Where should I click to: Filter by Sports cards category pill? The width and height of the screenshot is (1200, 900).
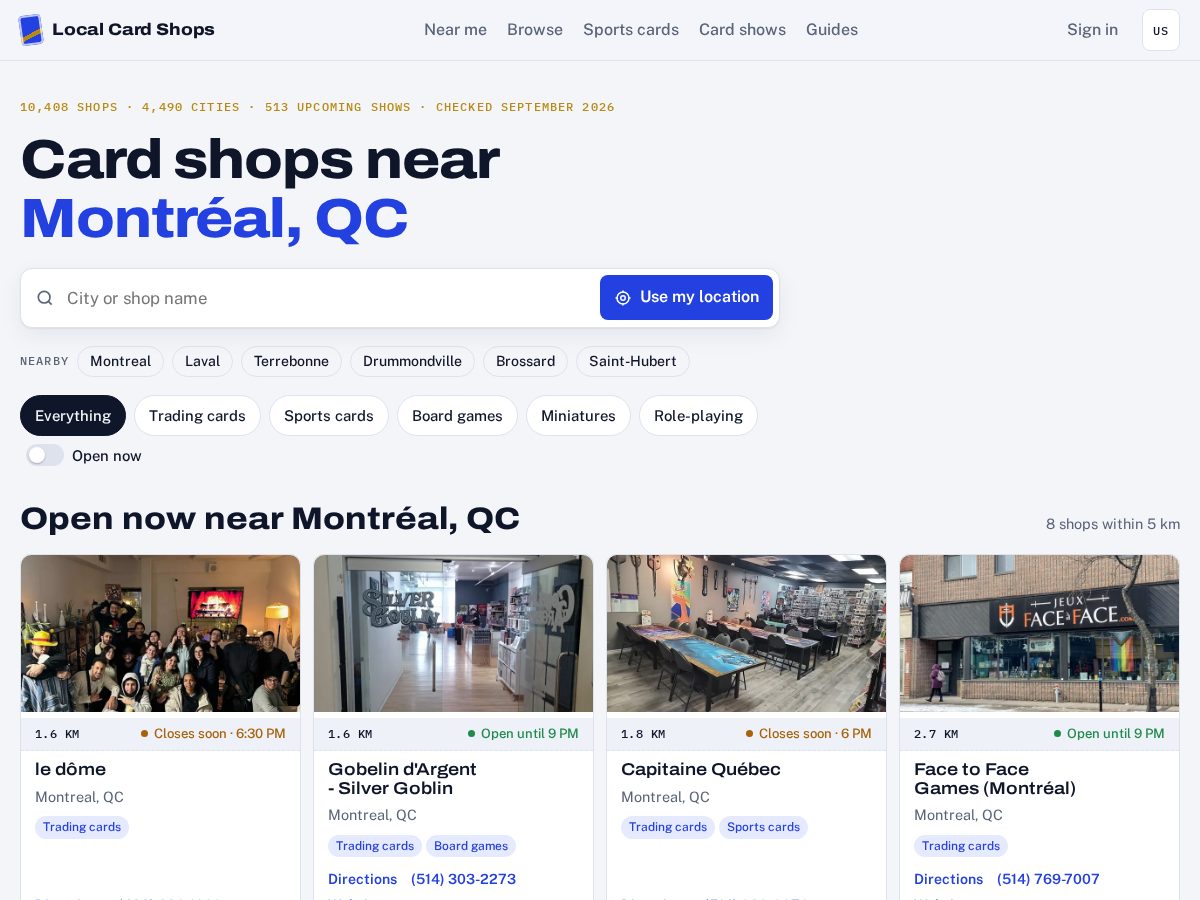(328, 415)
